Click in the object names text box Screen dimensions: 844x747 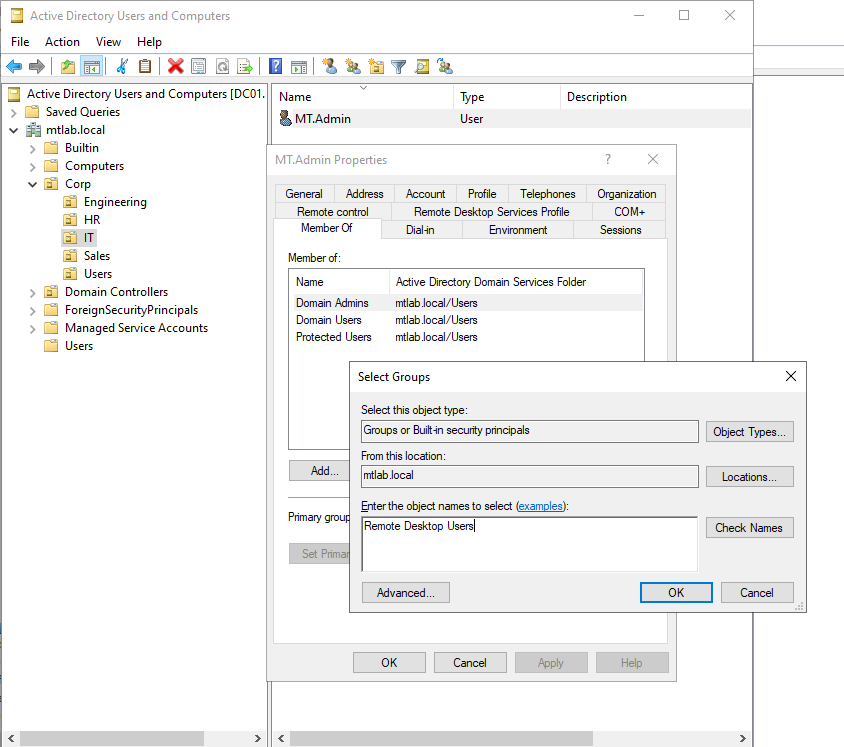coord(530,544)
